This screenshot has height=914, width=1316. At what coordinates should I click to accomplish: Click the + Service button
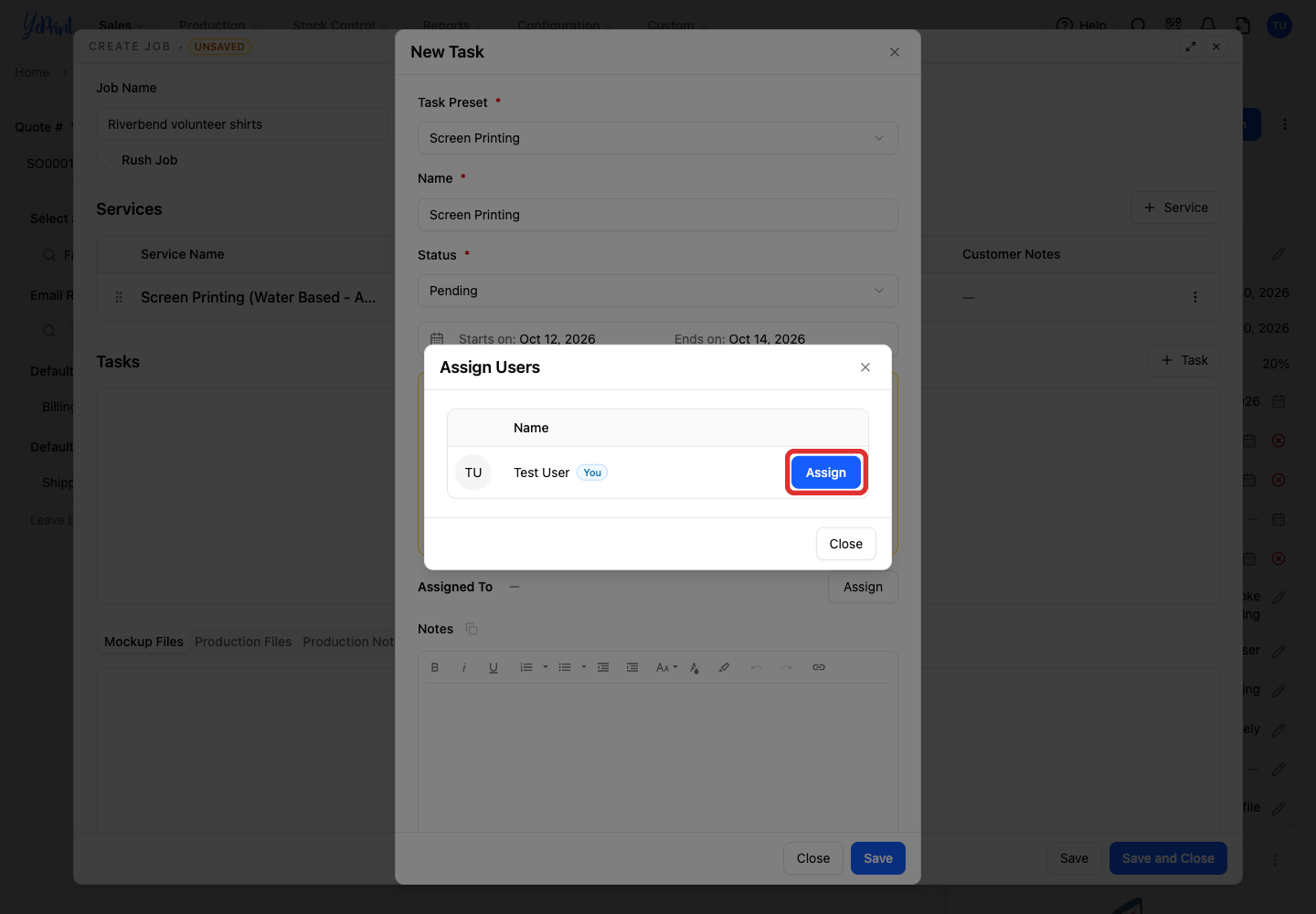point(1175,207)
